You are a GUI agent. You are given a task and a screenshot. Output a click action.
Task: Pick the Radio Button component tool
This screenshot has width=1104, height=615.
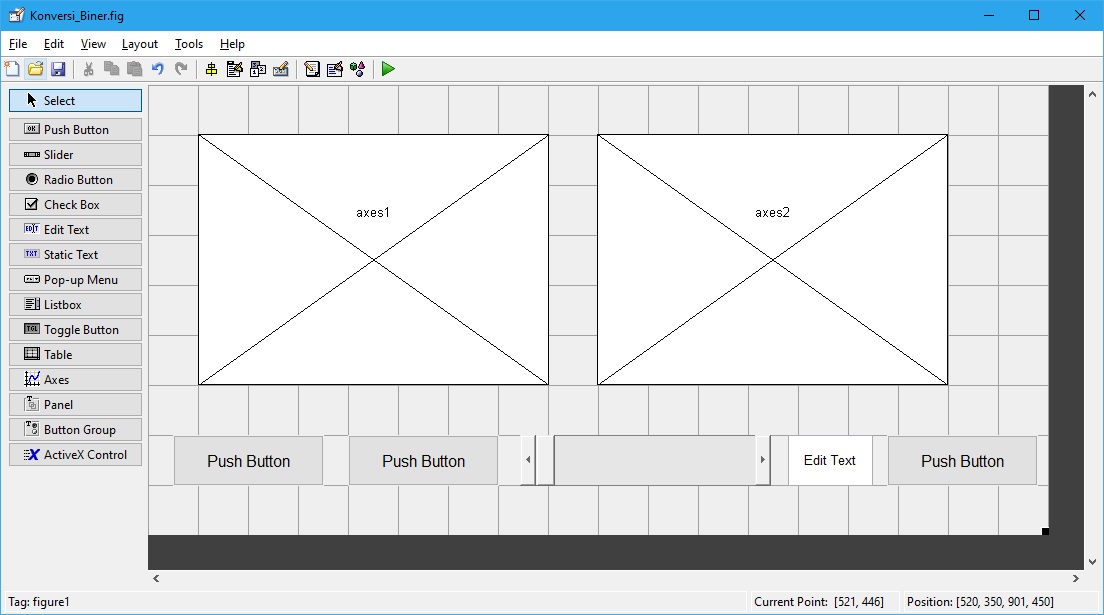click(76, 180)
